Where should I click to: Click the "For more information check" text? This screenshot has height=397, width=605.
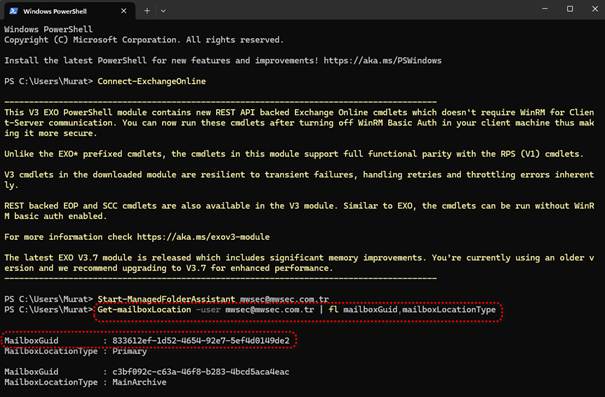point(68,237)
